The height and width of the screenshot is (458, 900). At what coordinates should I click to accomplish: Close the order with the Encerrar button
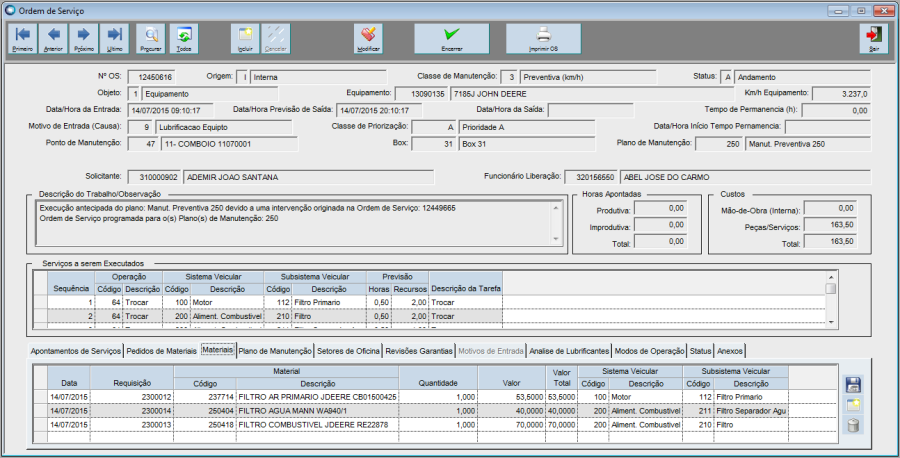pos(451,38)
